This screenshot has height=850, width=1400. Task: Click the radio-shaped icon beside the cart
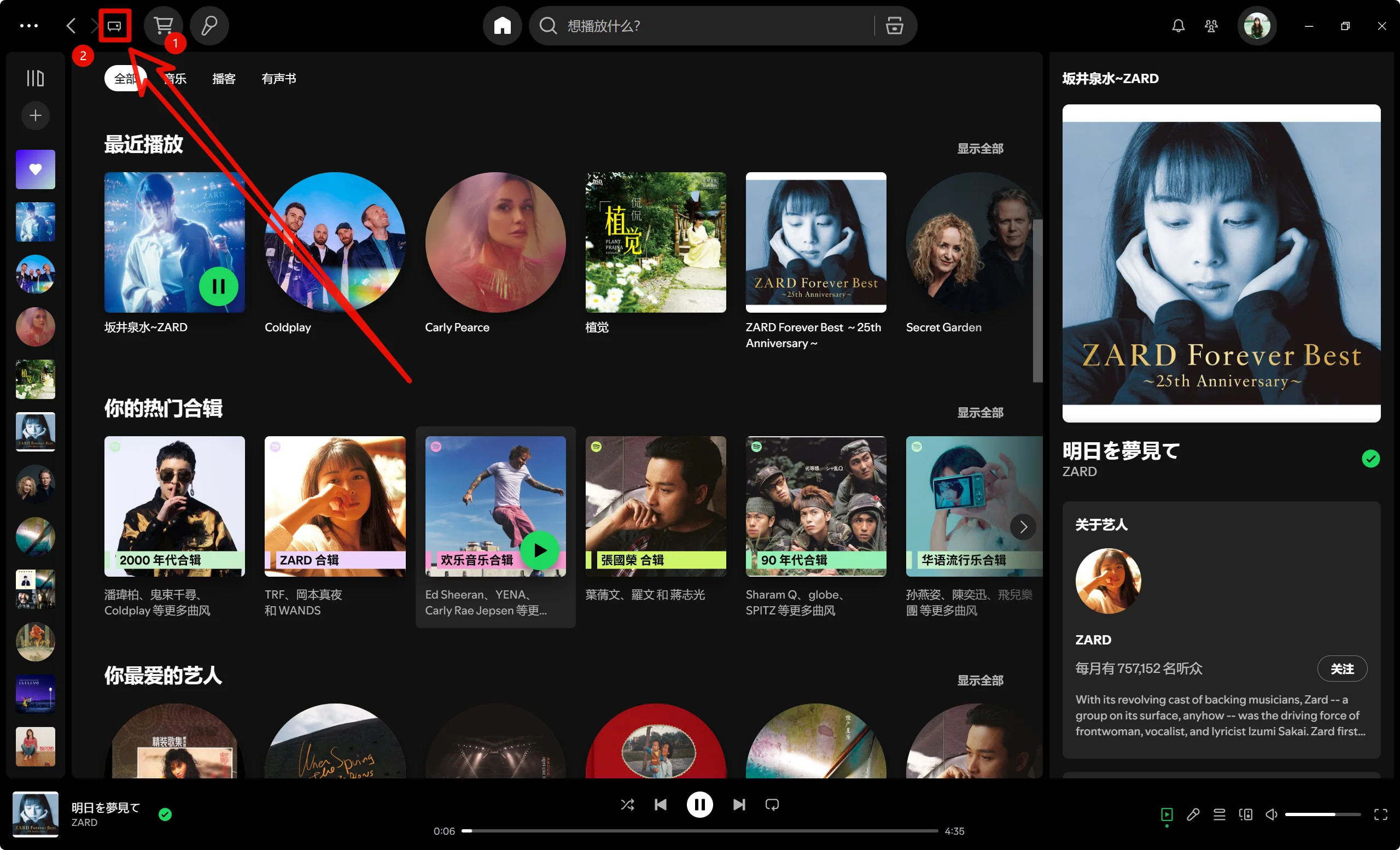pos(115,26)
